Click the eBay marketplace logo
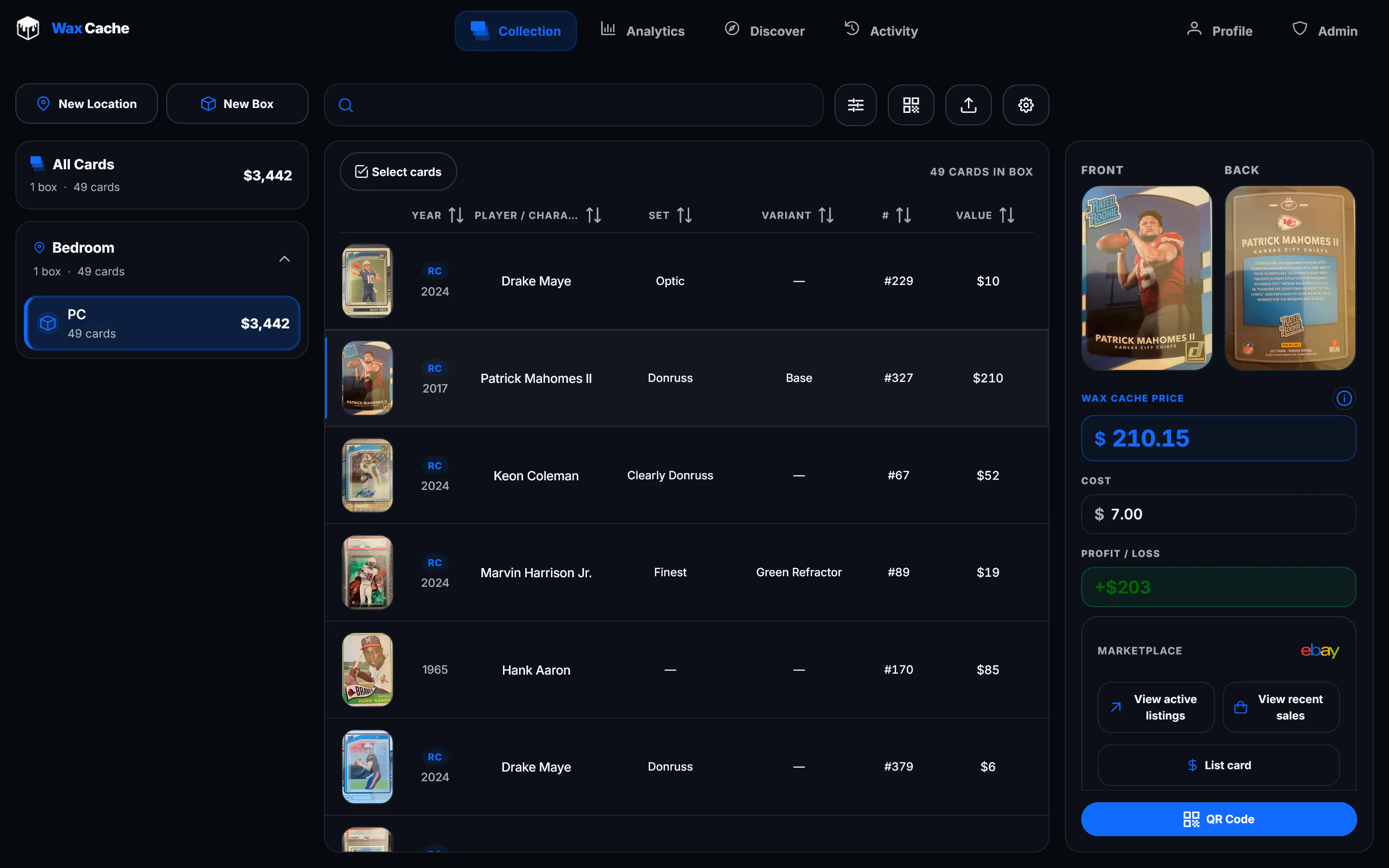This screenshot has height=868, width=1389. click(x=1320, y=651)
